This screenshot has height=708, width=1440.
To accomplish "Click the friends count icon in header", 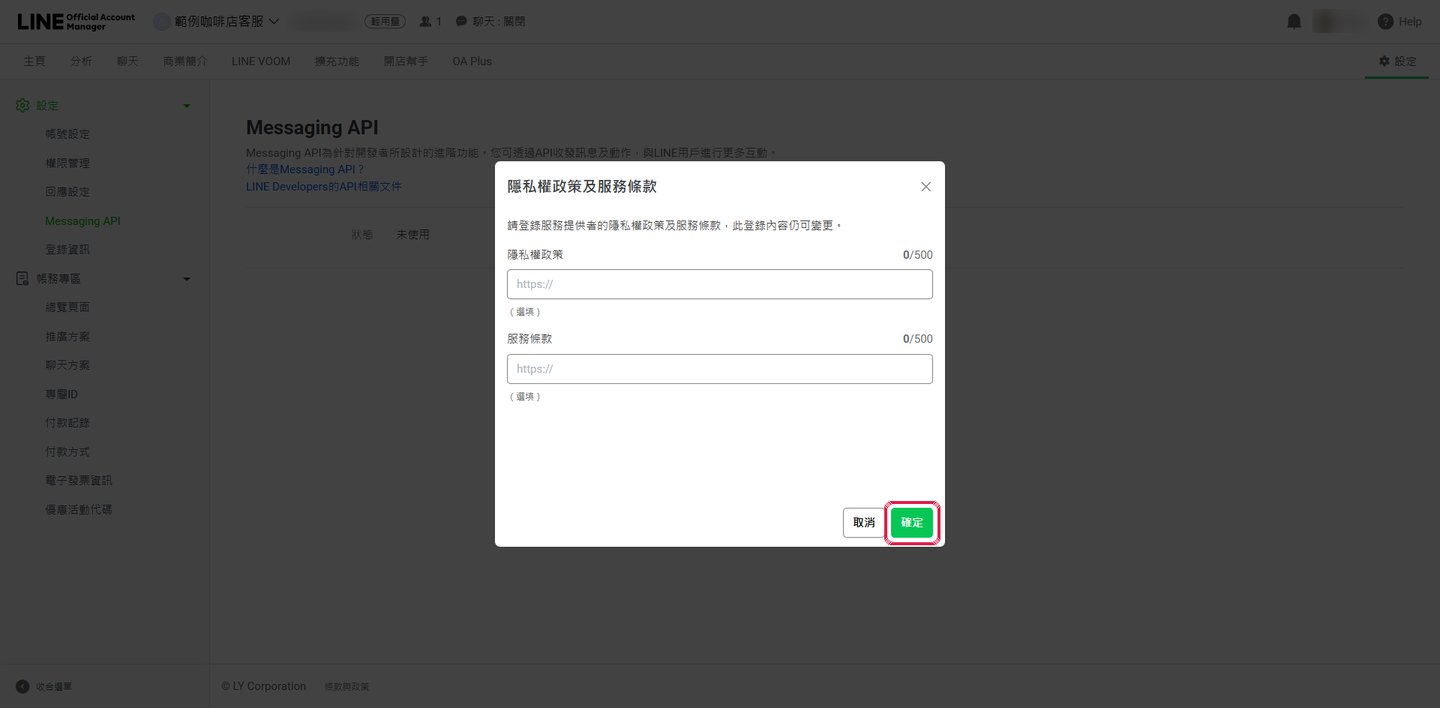I will (x=425, y=21).
